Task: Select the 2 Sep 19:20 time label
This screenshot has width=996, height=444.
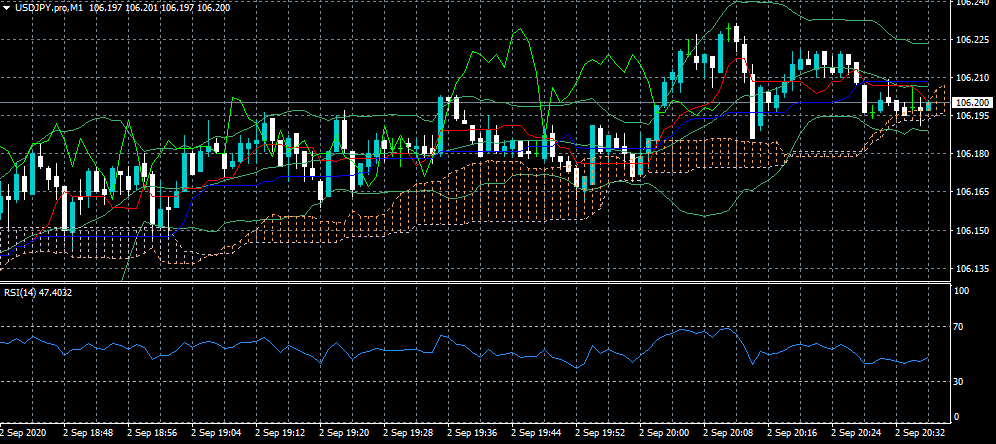Action: pyautogui.click(x=343, y=432)
